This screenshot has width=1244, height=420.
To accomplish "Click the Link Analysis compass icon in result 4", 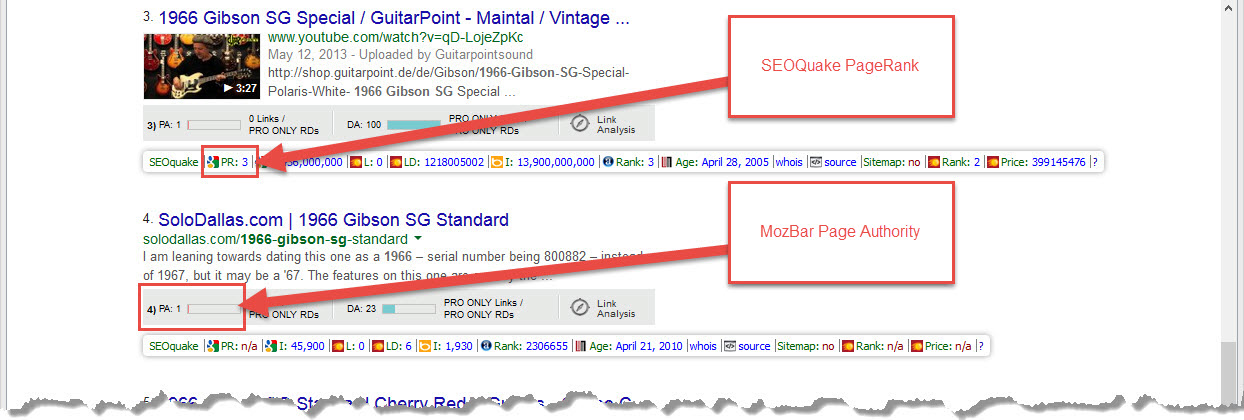I will [x=579, y=307].
